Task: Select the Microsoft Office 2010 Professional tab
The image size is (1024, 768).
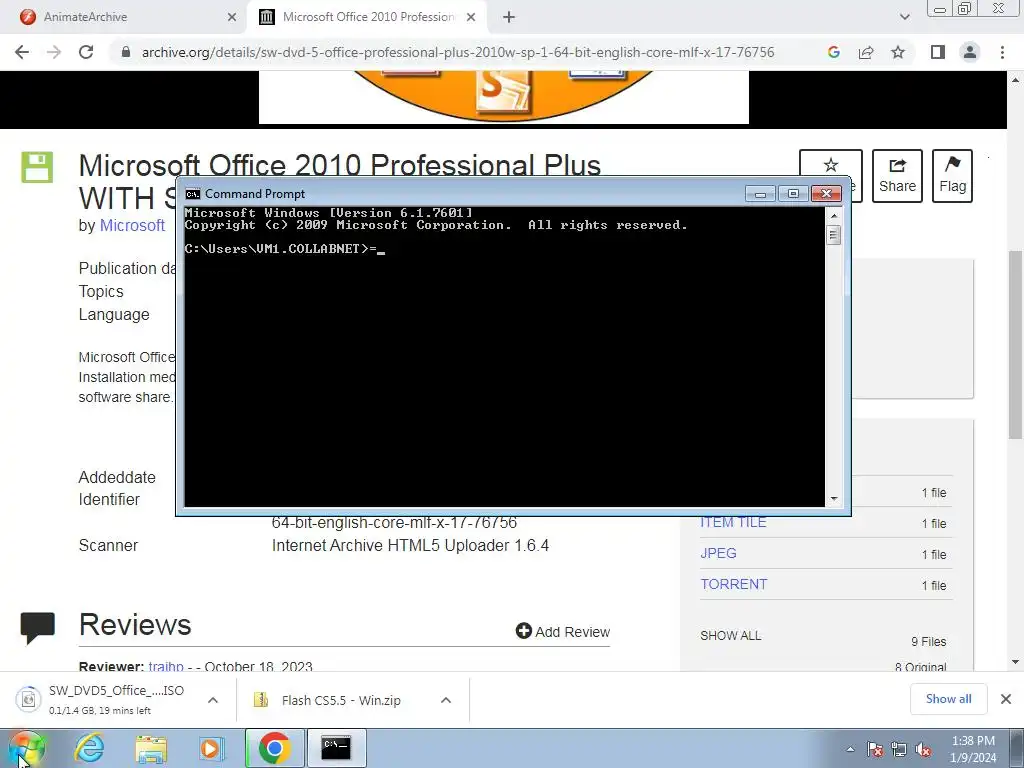Action: [x=368, y=17]
